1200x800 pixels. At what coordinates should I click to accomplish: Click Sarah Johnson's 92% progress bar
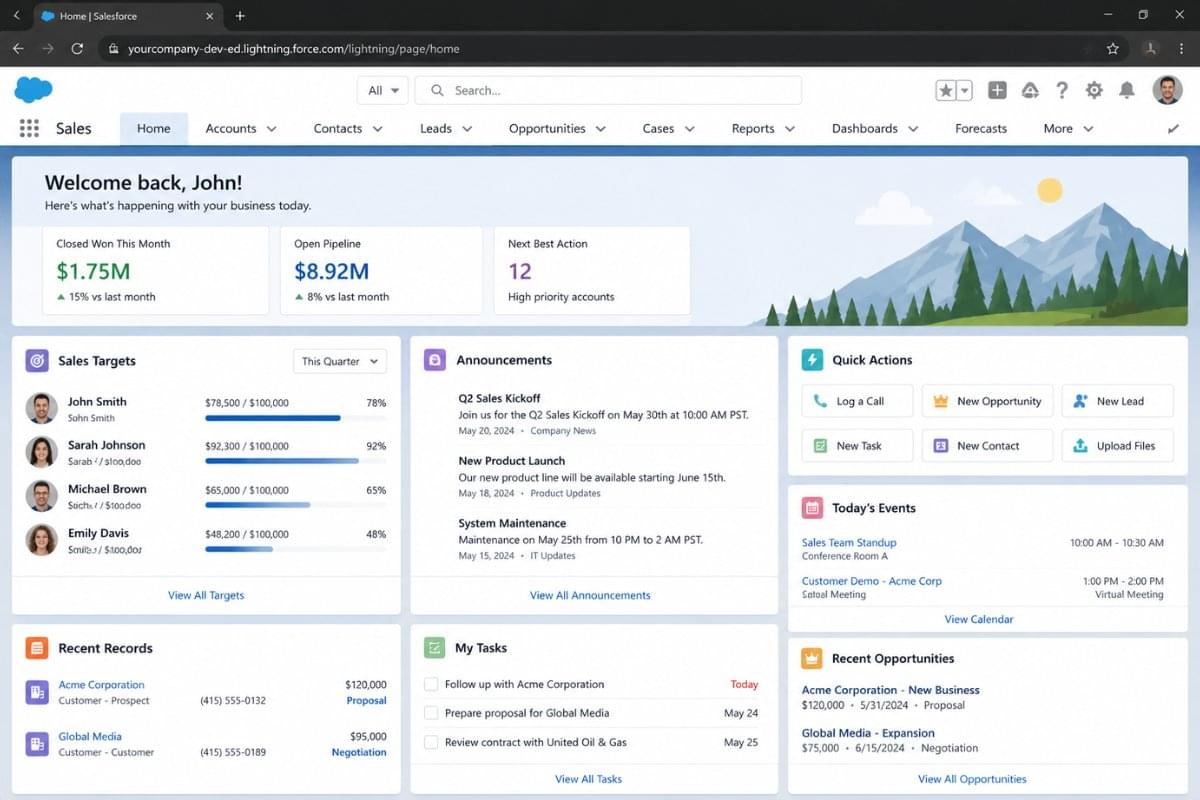pos(295,461)
